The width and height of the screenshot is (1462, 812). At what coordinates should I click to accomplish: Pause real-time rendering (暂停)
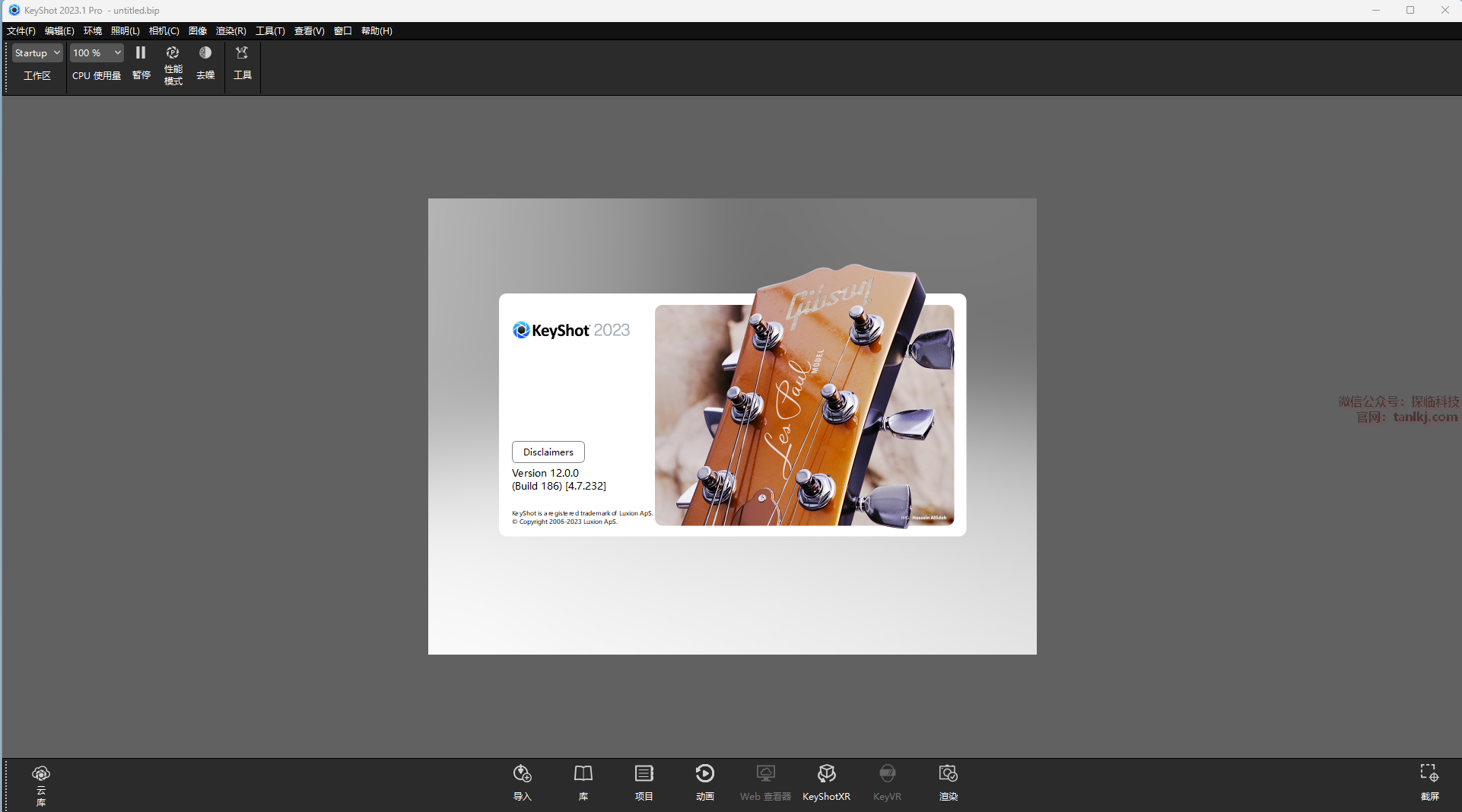tap(141, 62)
